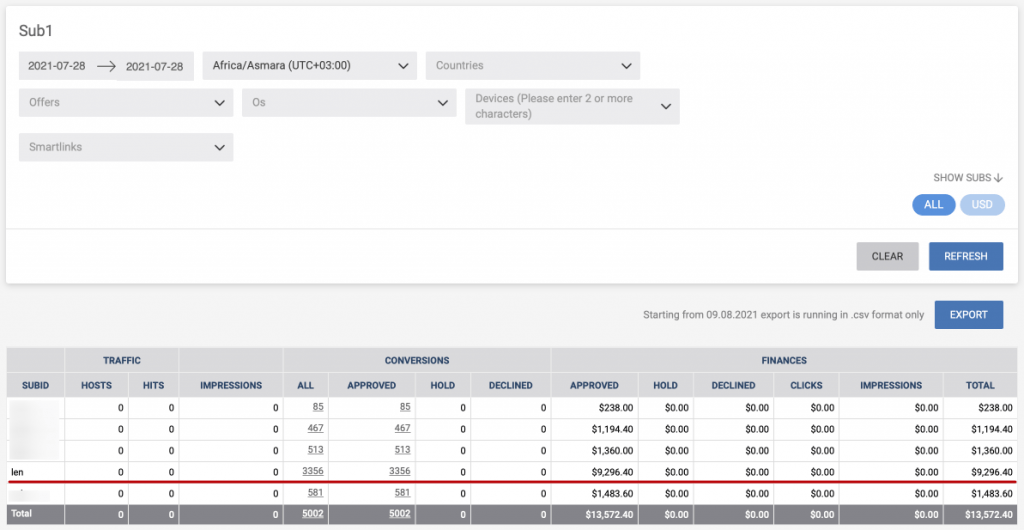Image resolution: width=1024 pixels, height=530 pixels.
Task: Click the arrow between the two dates
Action: [106, 66]
